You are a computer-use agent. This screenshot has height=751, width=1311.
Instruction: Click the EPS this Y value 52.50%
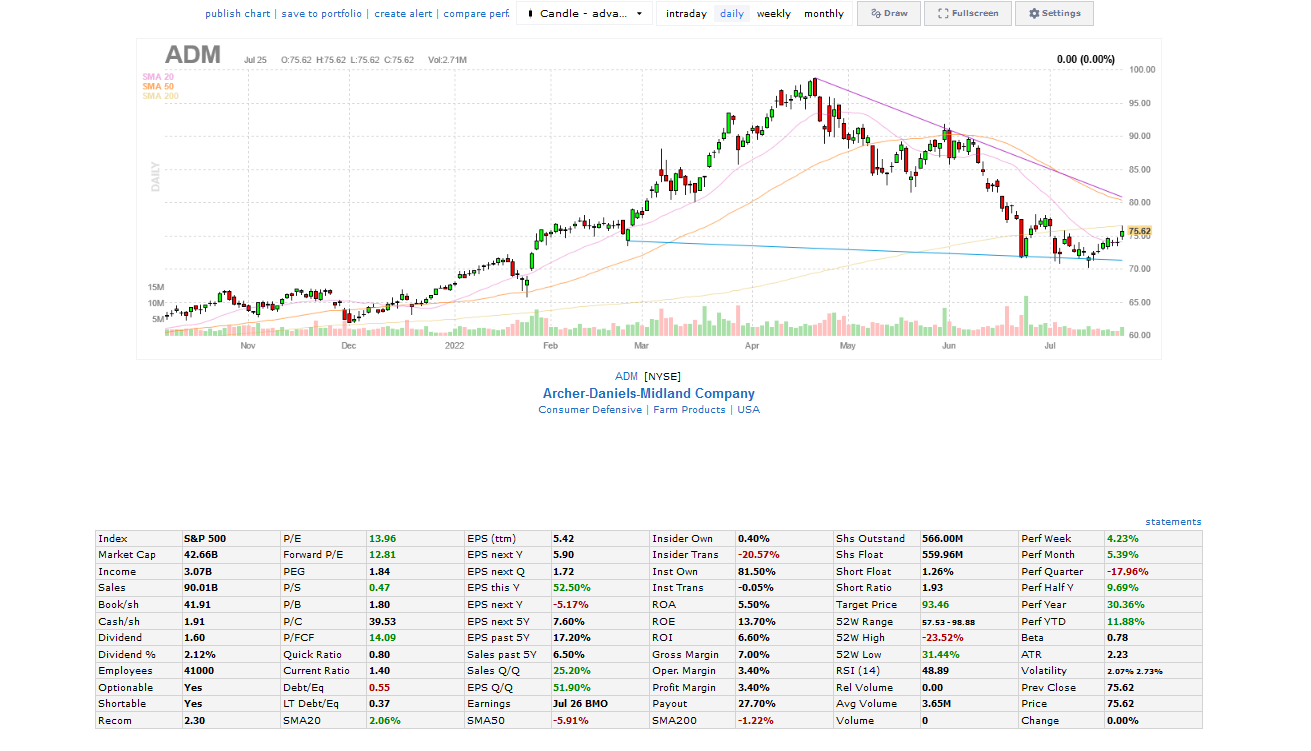[571, 588]
